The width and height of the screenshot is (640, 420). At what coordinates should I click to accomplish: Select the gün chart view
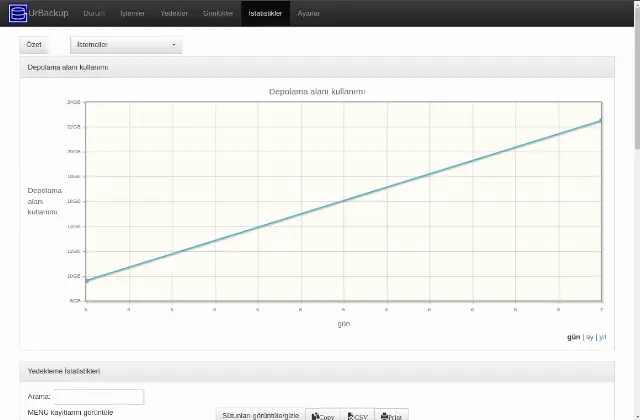tap(573, 337)
